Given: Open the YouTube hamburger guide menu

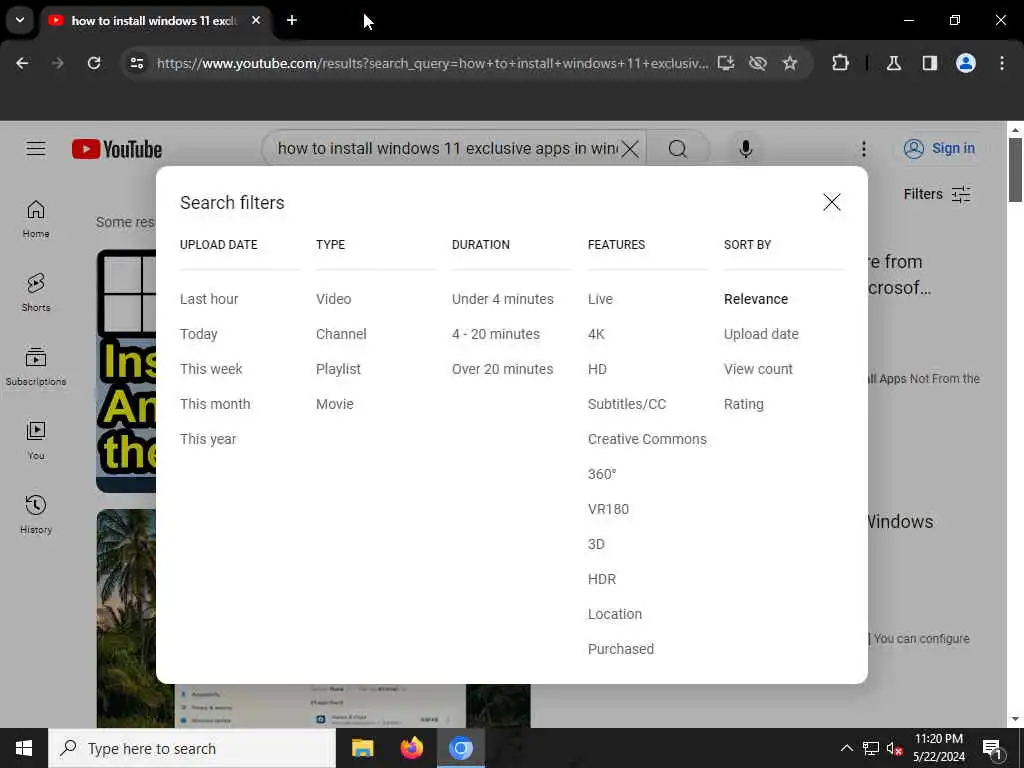Looking at the screenshot, I should (36, 149).
